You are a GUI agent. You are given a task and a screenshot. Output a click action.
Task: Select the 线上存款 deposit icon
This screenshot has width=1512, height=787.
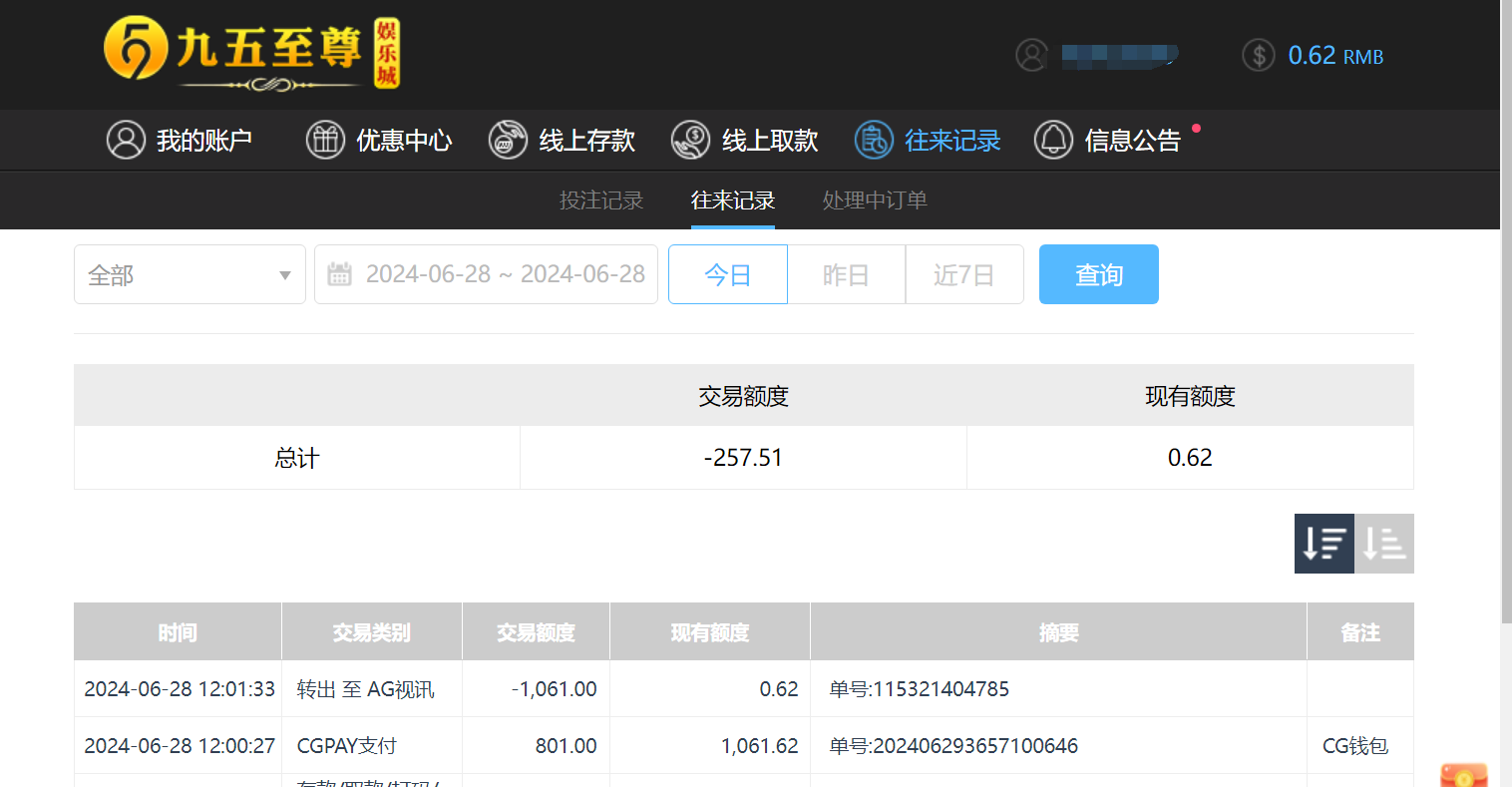click(x=508, y=140)
